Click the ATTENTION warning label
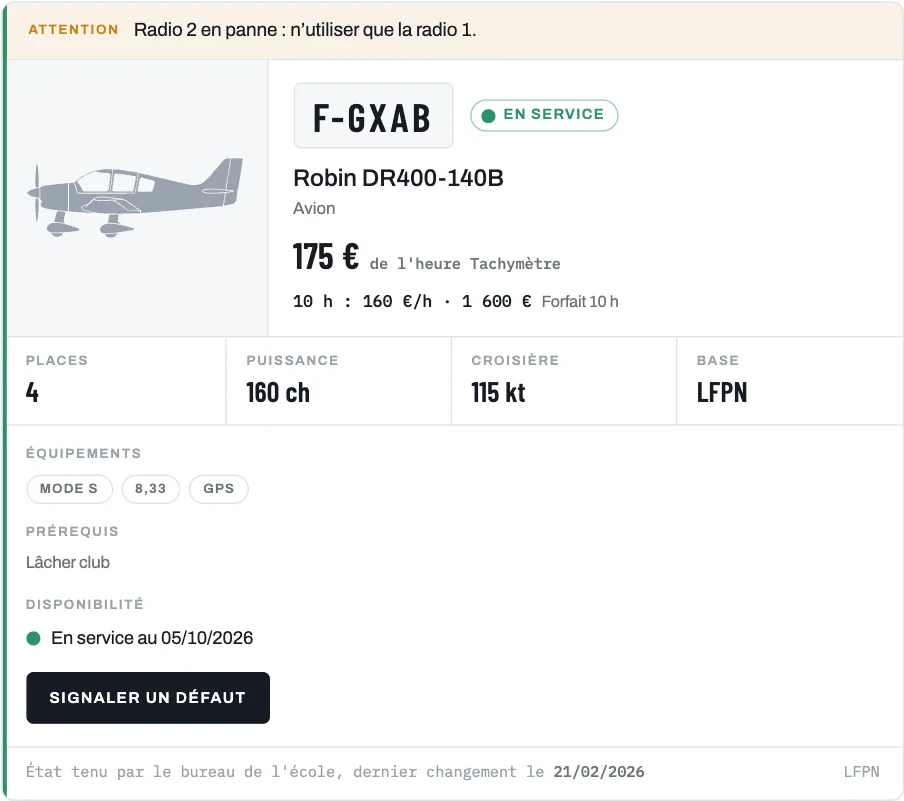 tap(73, 29)
